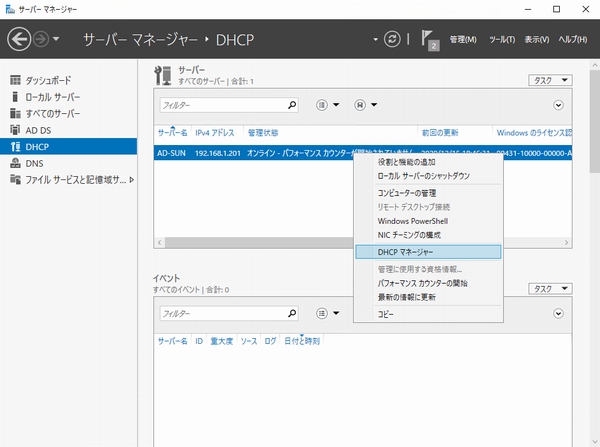The image size is (600, 447).
Task: Choose 役割と機能の追加 from context menu
Action: click(x=428, y=162)
